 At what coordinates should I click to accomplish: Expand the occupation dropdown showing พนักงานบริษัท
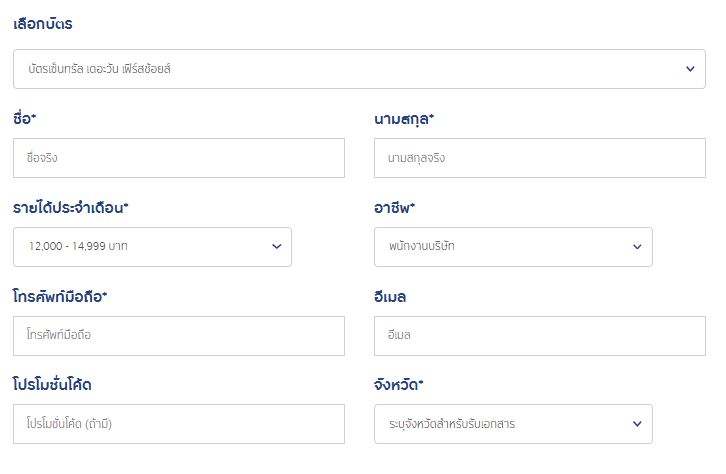click(x=500, y=247)
